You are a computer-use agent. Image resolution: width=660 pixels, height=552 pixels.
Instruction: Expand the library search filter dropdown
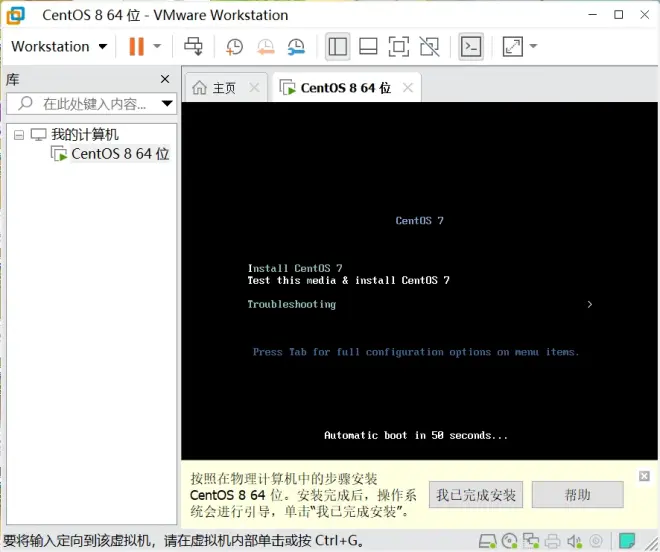(x=167, y=104)
